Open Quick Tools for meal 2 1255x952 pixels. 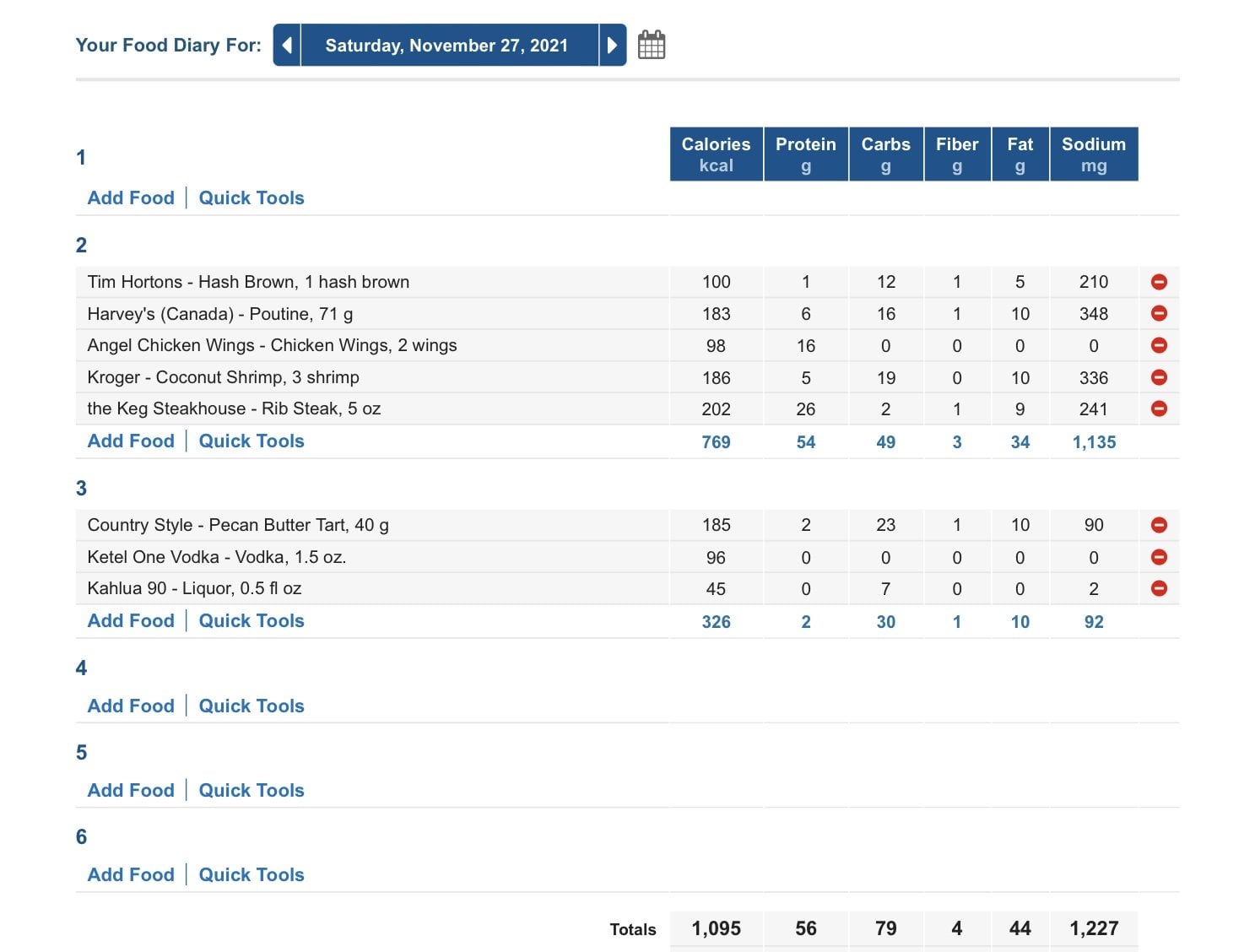tap(252, 441)
